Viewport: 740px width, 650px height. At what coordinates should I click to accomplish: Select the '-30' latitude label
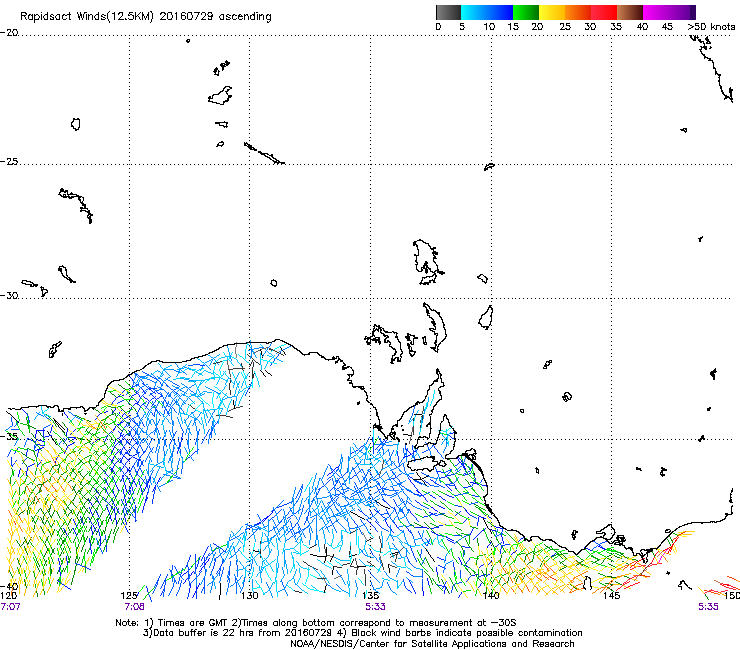tap(9, 295)
